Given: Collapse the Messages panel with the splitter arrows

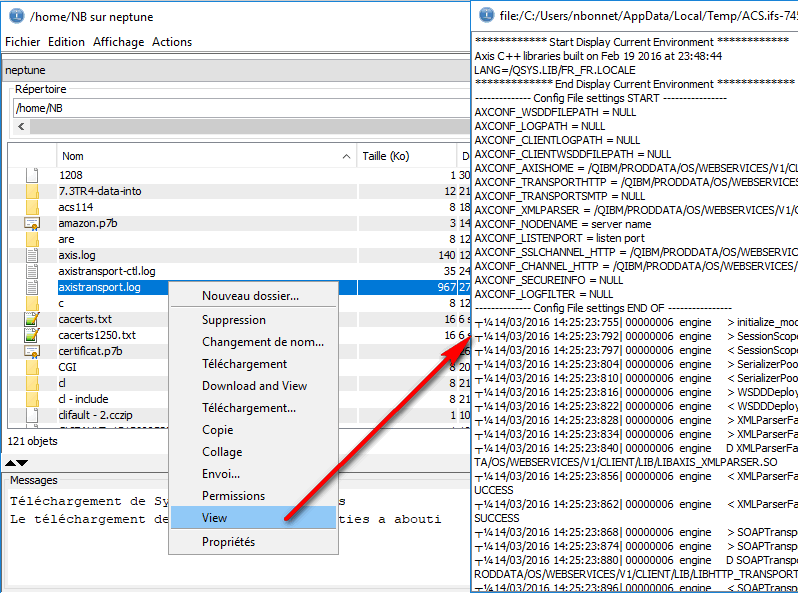Looking at the screenshot, I should coord(16,463).
